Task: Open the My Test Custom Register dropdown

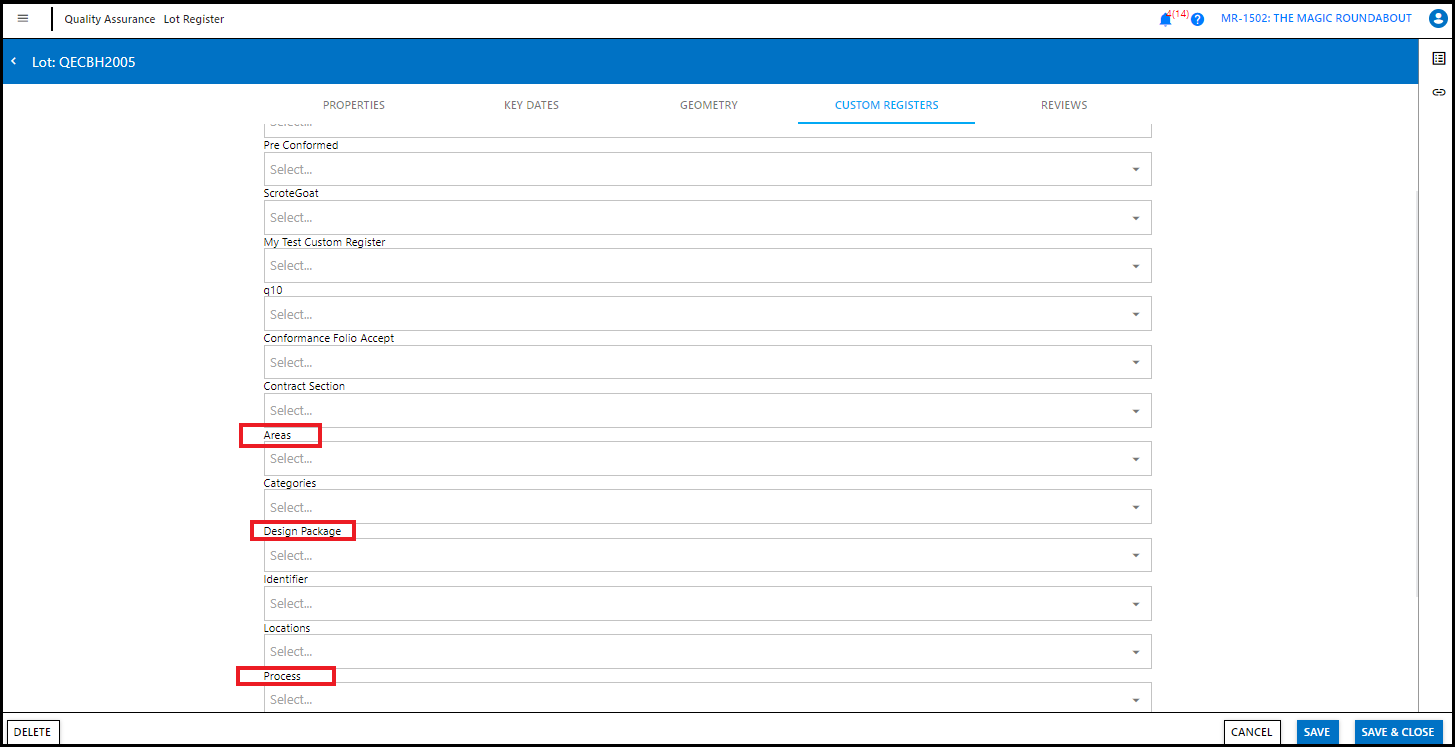Action: tap(708, 265)
